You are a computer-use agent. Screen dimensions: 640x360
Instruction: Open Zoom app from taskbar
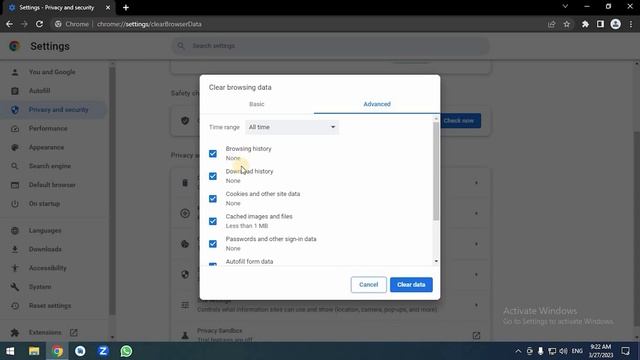click(103, 351)
